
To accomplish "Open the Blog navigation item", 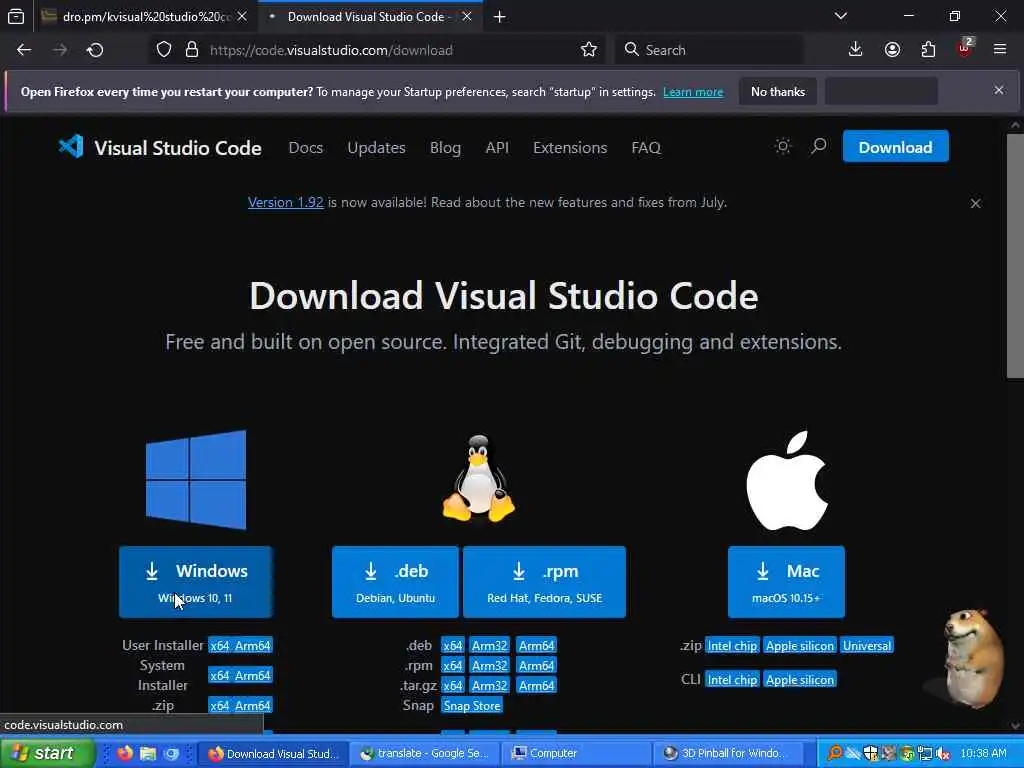I will pyautogui.click(x=445, y=148).
